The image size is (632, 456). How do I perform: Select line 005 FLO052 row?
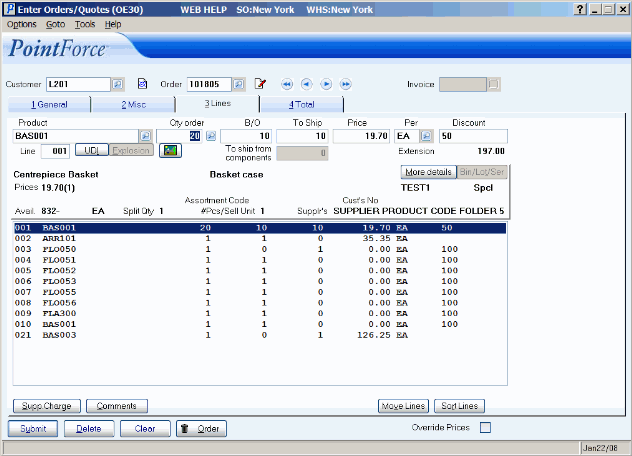tap(260, 271)
